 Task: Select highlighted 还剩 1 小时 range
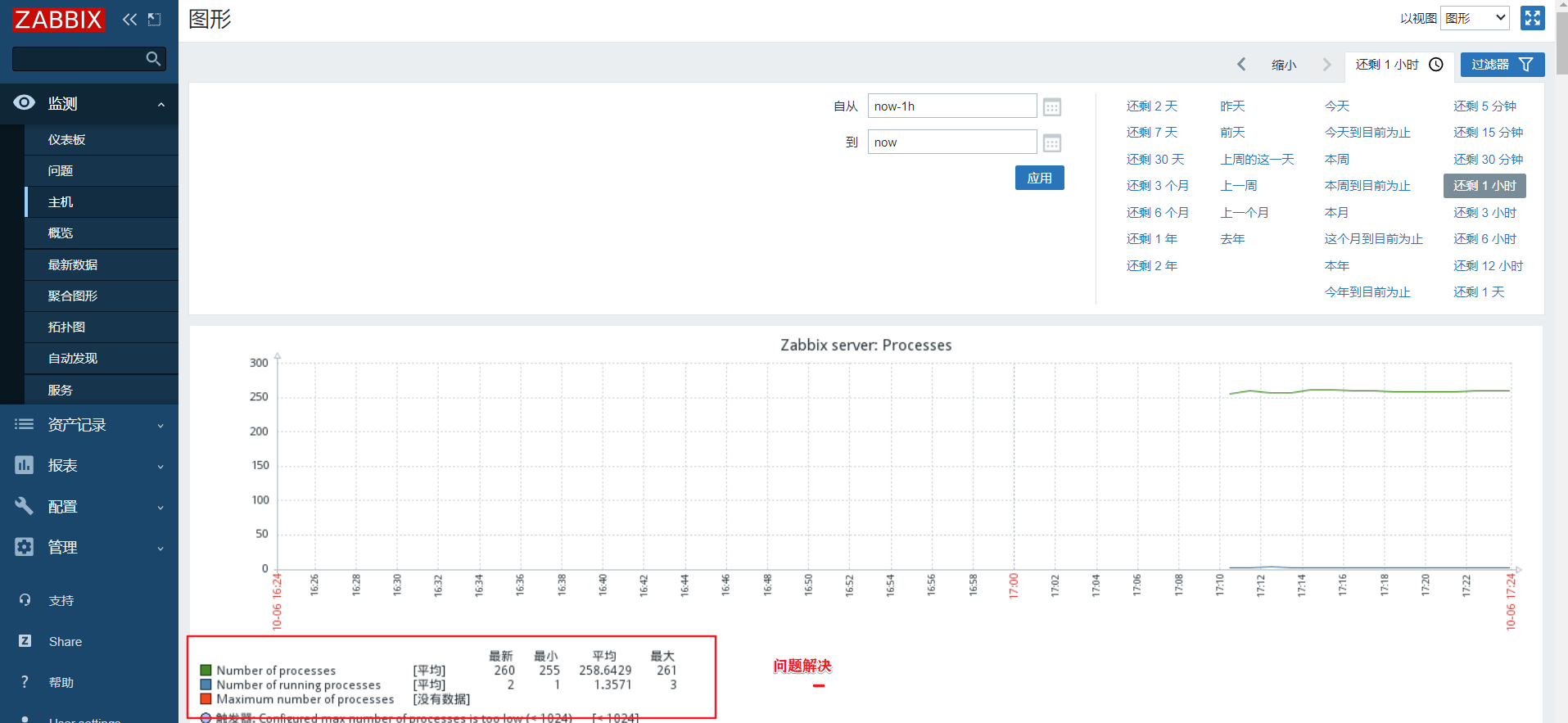pyautogui.click(x=1484, y=186)
